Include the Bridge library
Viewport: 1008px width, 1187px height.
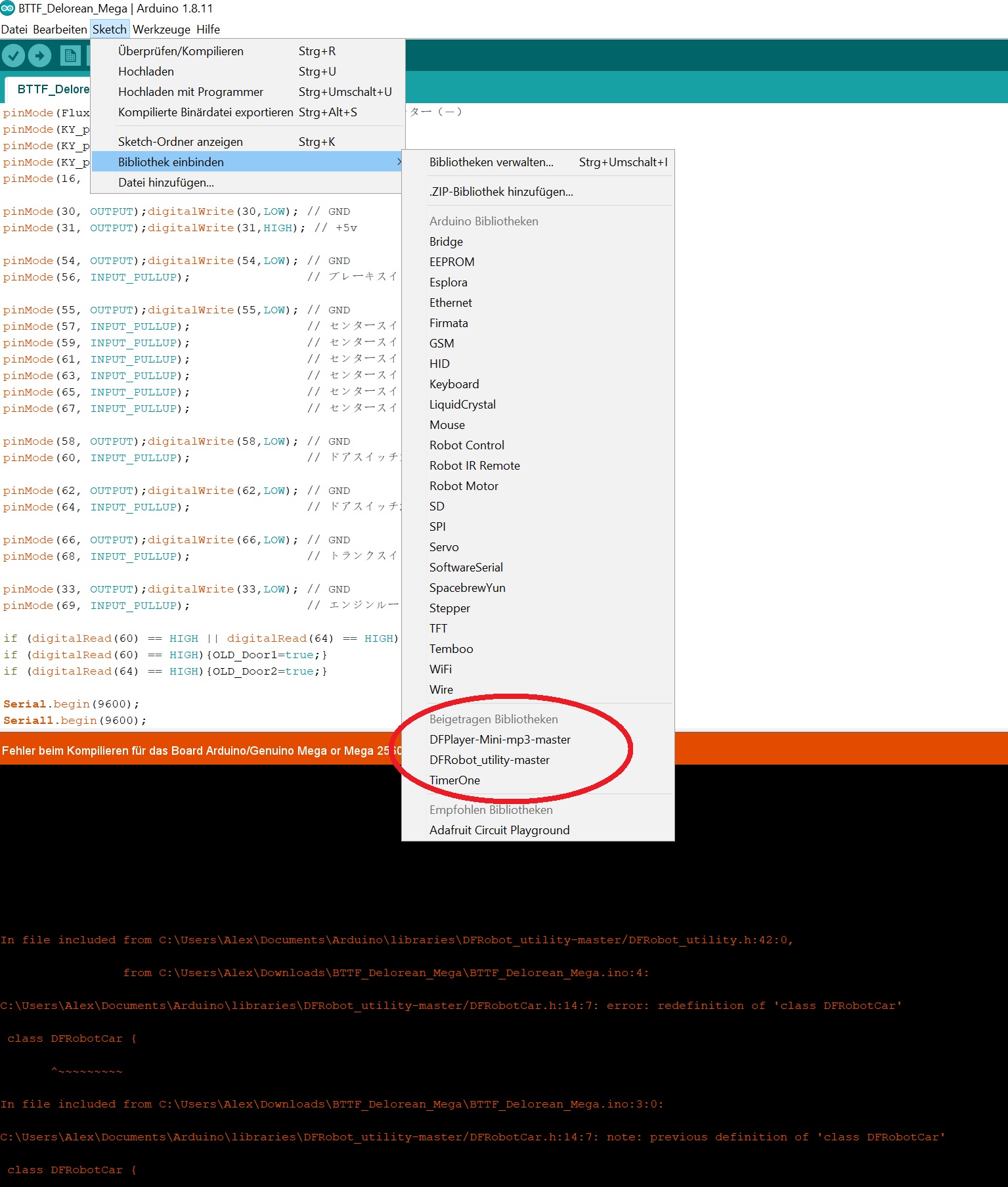pos(538,242)
